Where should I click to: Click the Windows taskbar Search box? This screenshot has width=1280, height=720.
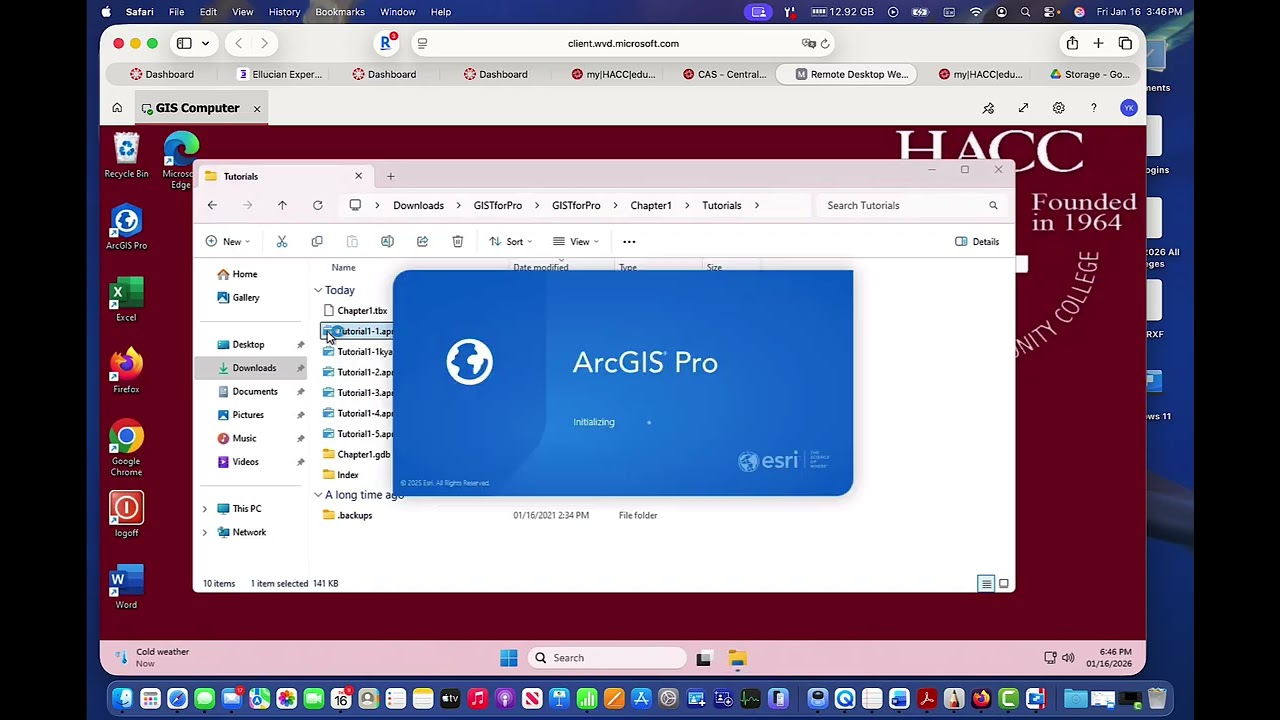point(608,658)
